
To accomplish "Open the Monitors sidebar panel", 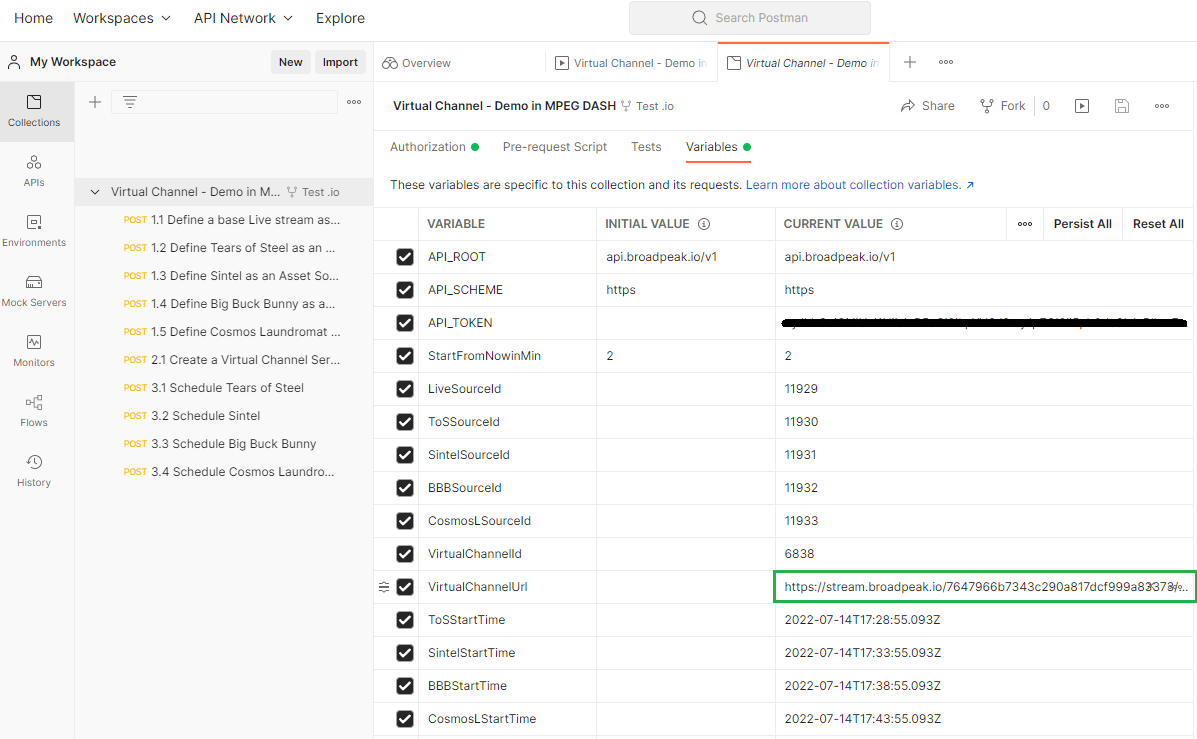I will click(x=34, y=350).
